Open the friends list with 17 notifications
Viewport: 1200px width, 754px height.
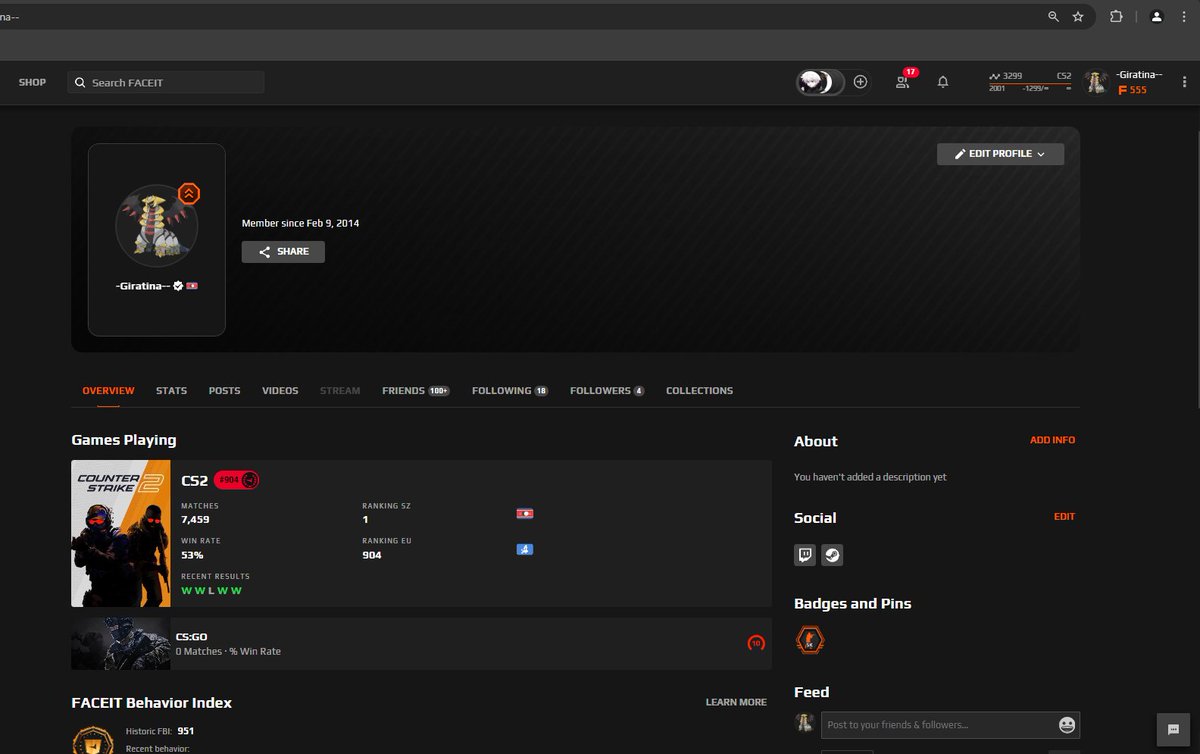pos(903,82)
